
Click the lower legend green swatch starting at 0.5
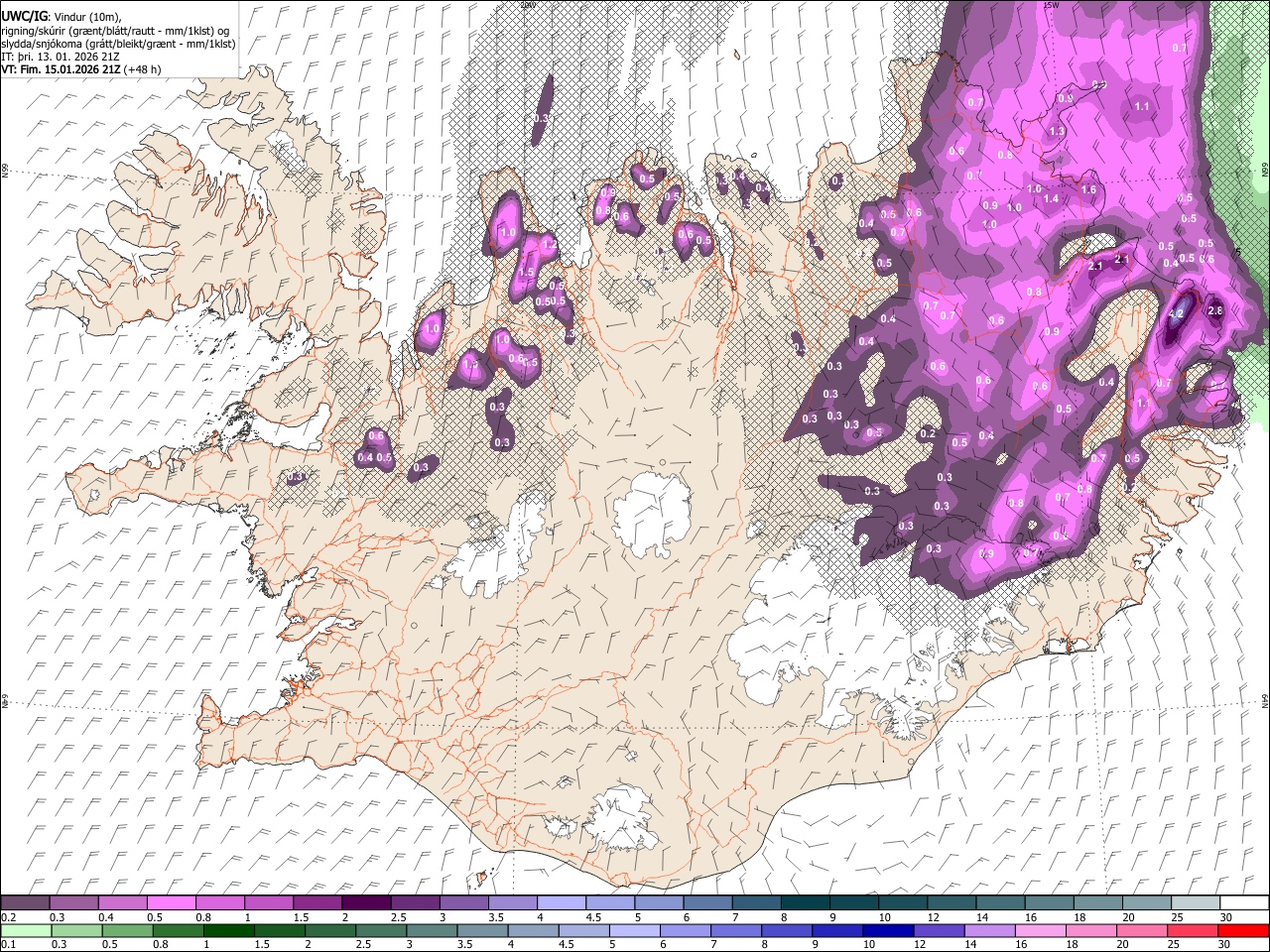pyautogui.click(x=127, y=930)
